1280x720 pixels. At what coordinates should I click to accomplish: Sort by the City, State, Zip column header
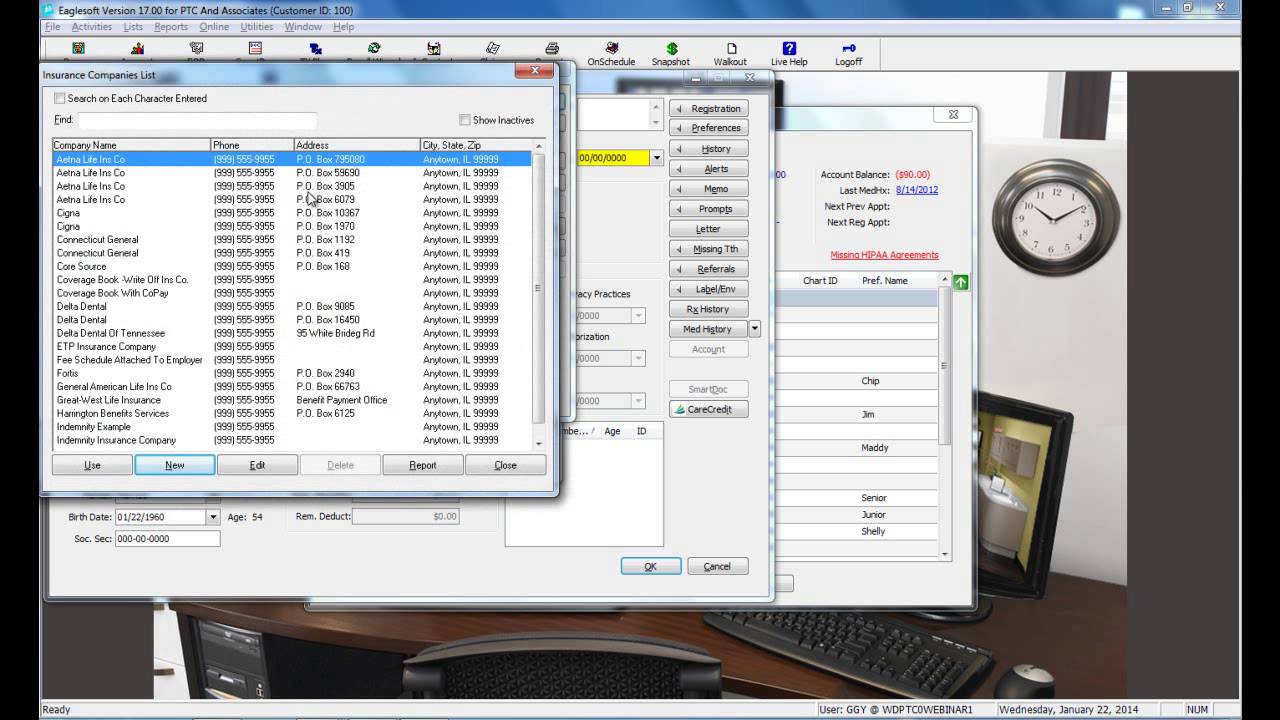coord(476,145)
